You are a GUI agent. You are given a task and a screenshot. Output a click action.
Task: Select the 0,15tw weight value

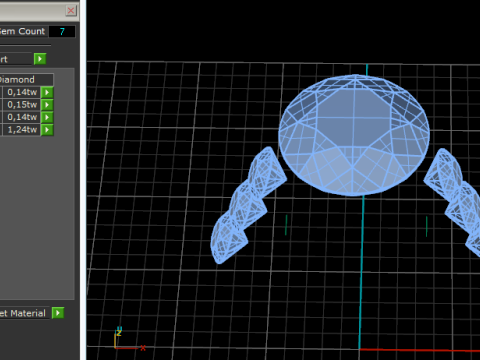pos(21,105)
